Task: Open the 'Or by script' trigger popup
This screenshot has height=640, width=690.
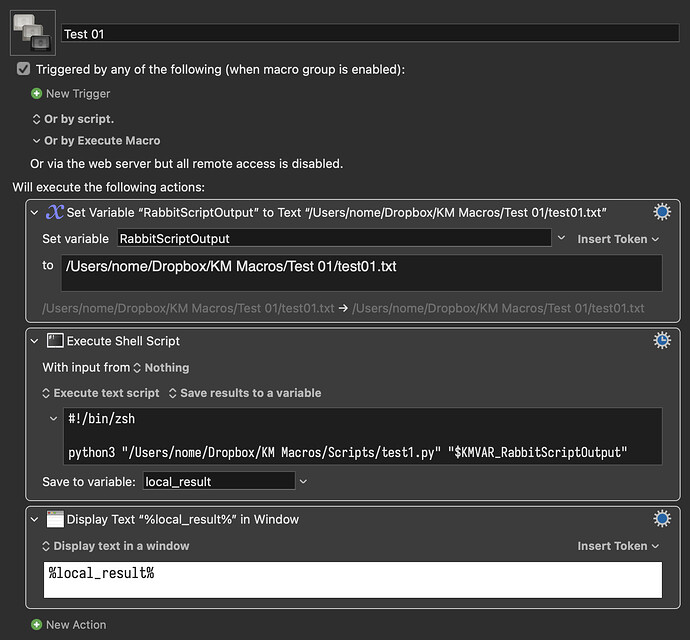Action: pos(73,119)
